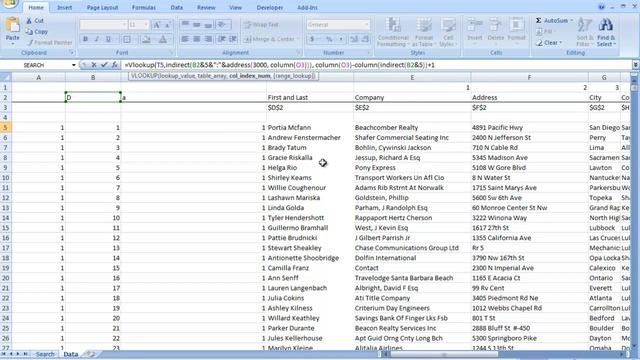Screen dimensions: 640x360
Task: Select row 12 header
Action: tap(6, 198)
